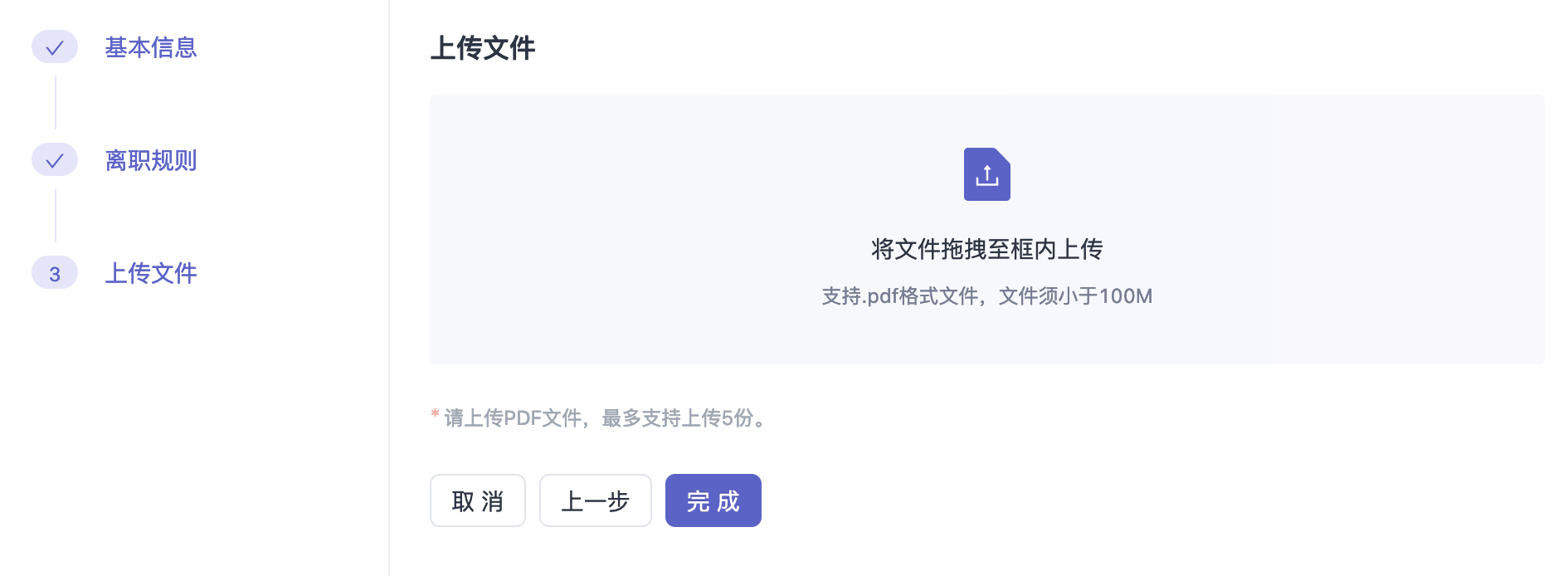Viewport: 1568px width, 576px height.
Task: Click the checkmark icon beside 离职规则
Action: point(55,160)
